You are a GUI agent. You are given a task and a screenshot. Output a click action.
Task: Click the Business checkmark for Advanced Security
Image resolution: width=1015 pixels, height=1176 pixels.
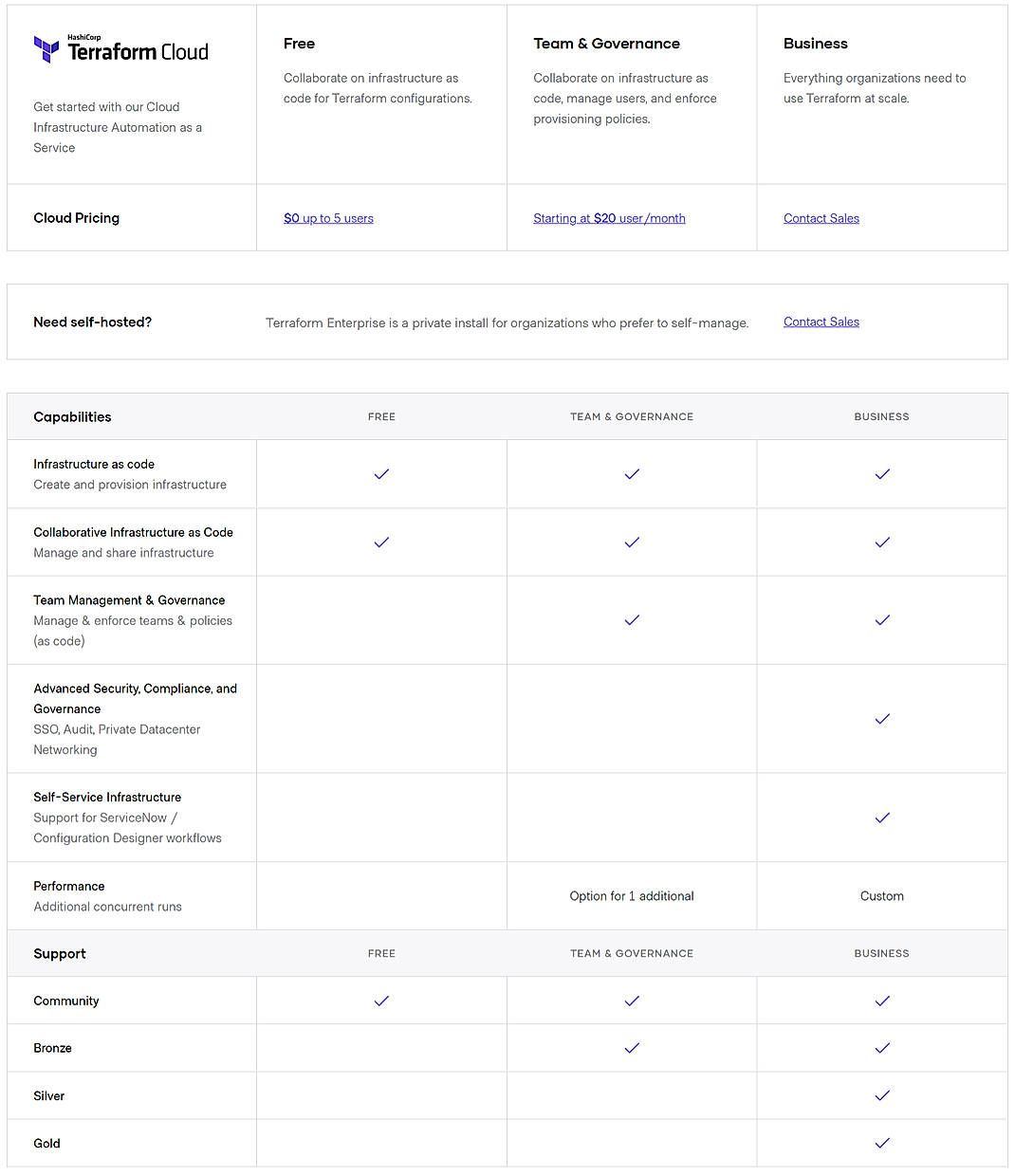click(x=881, y=719)
